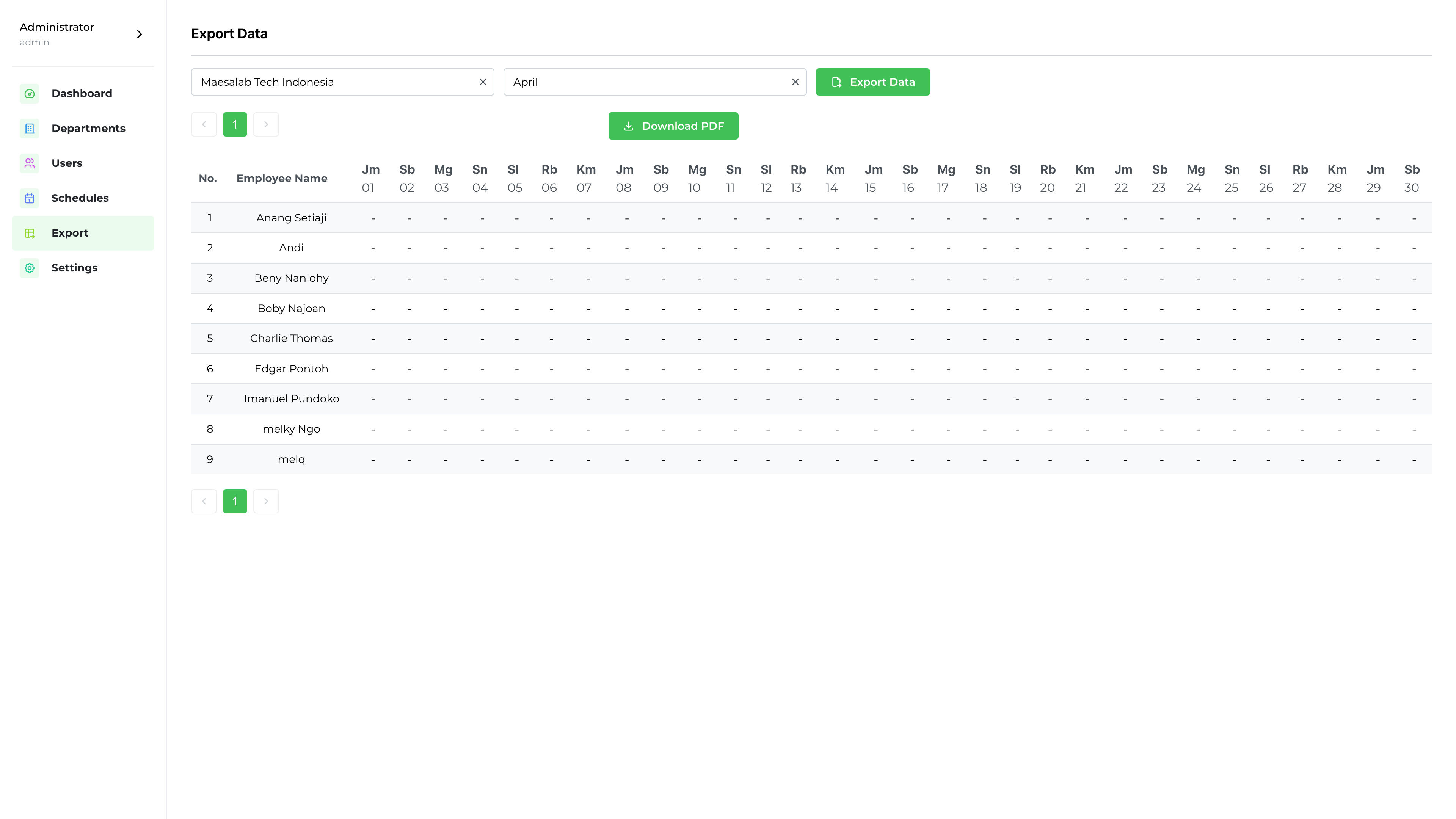Open the April month dropdown

click(644, 82)
